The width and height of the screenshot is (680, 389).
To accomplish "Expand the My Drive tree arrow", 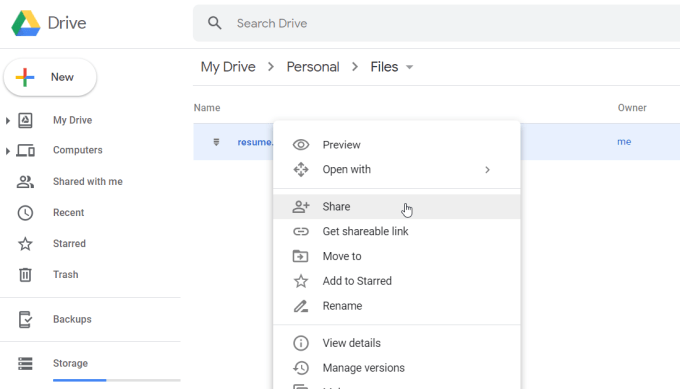I will pos(7,121).
